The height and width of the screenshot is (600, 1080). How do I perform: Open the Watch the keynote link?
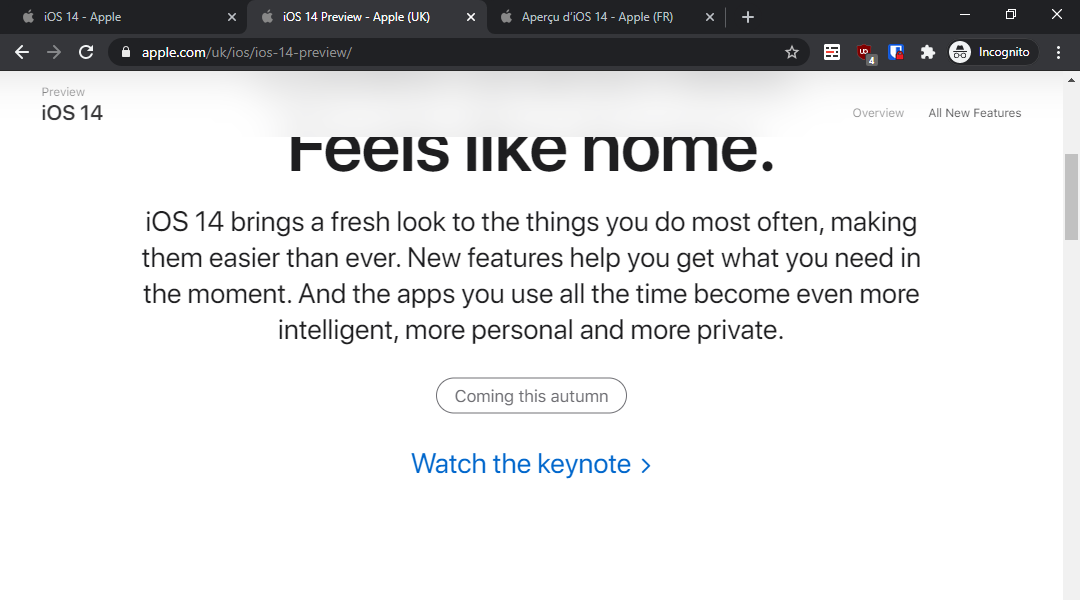point(531,464)
